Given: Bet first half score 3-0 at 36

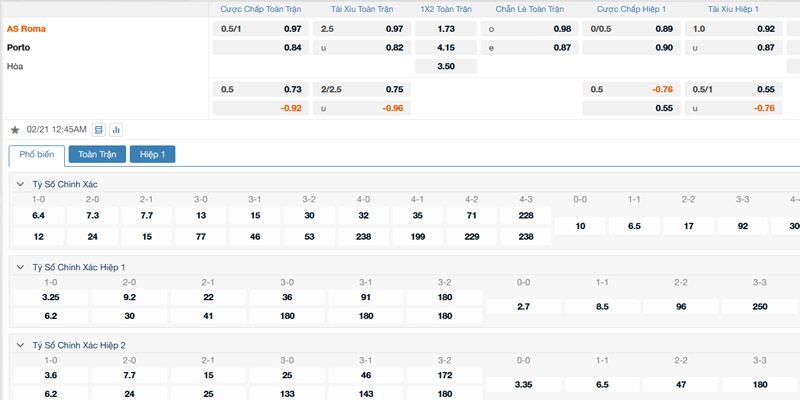Looking at the screenshot, I should [x=287, y=297].
